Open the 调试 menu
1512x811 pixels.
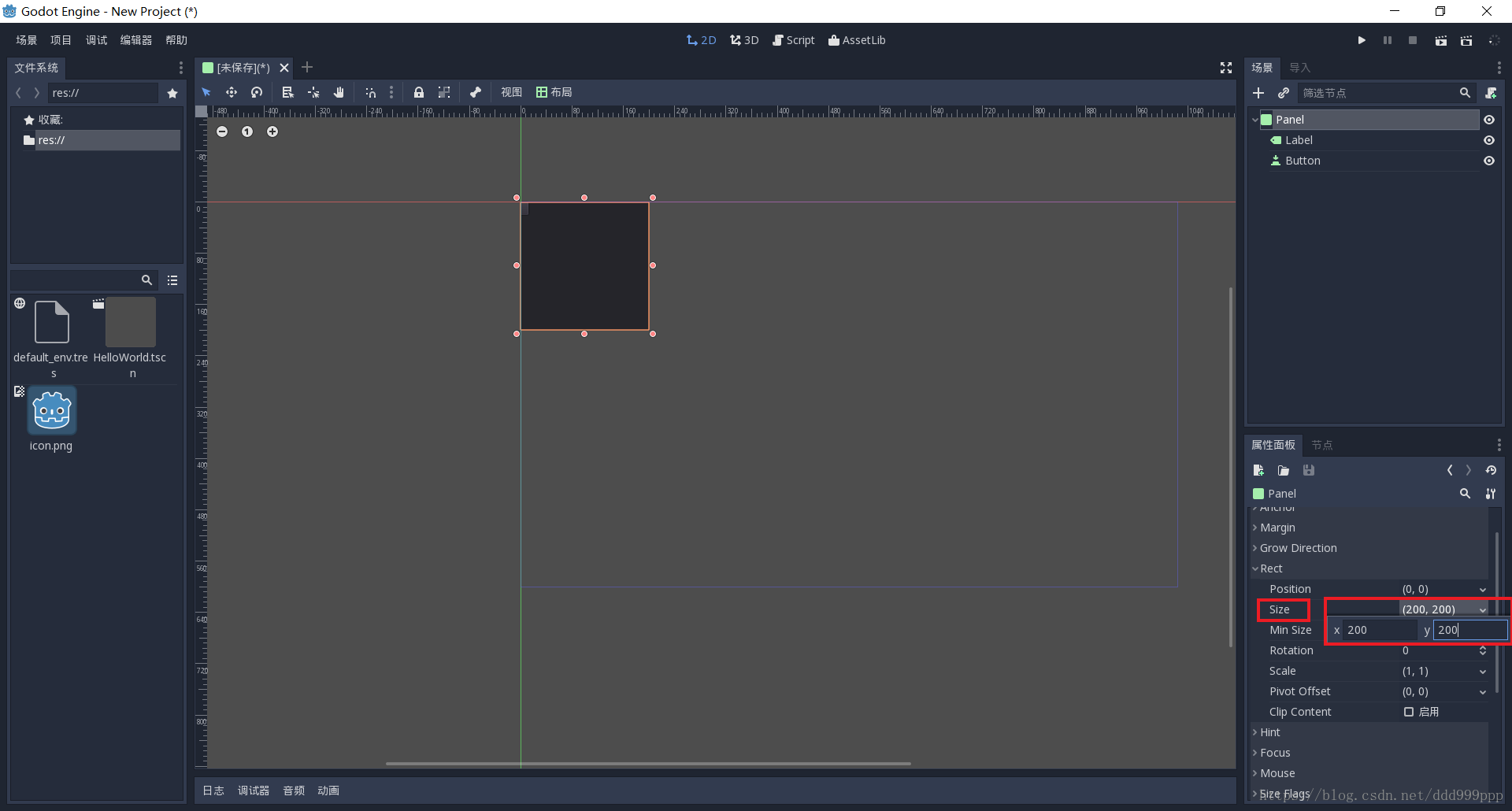point(96,40)
